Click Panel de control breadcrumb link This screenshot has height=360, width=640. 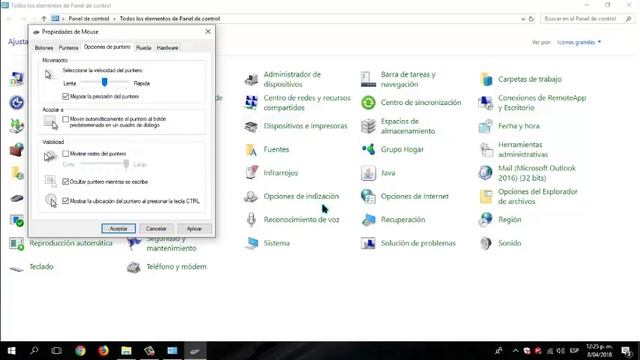pyautogui.click(x=89, y=19)
